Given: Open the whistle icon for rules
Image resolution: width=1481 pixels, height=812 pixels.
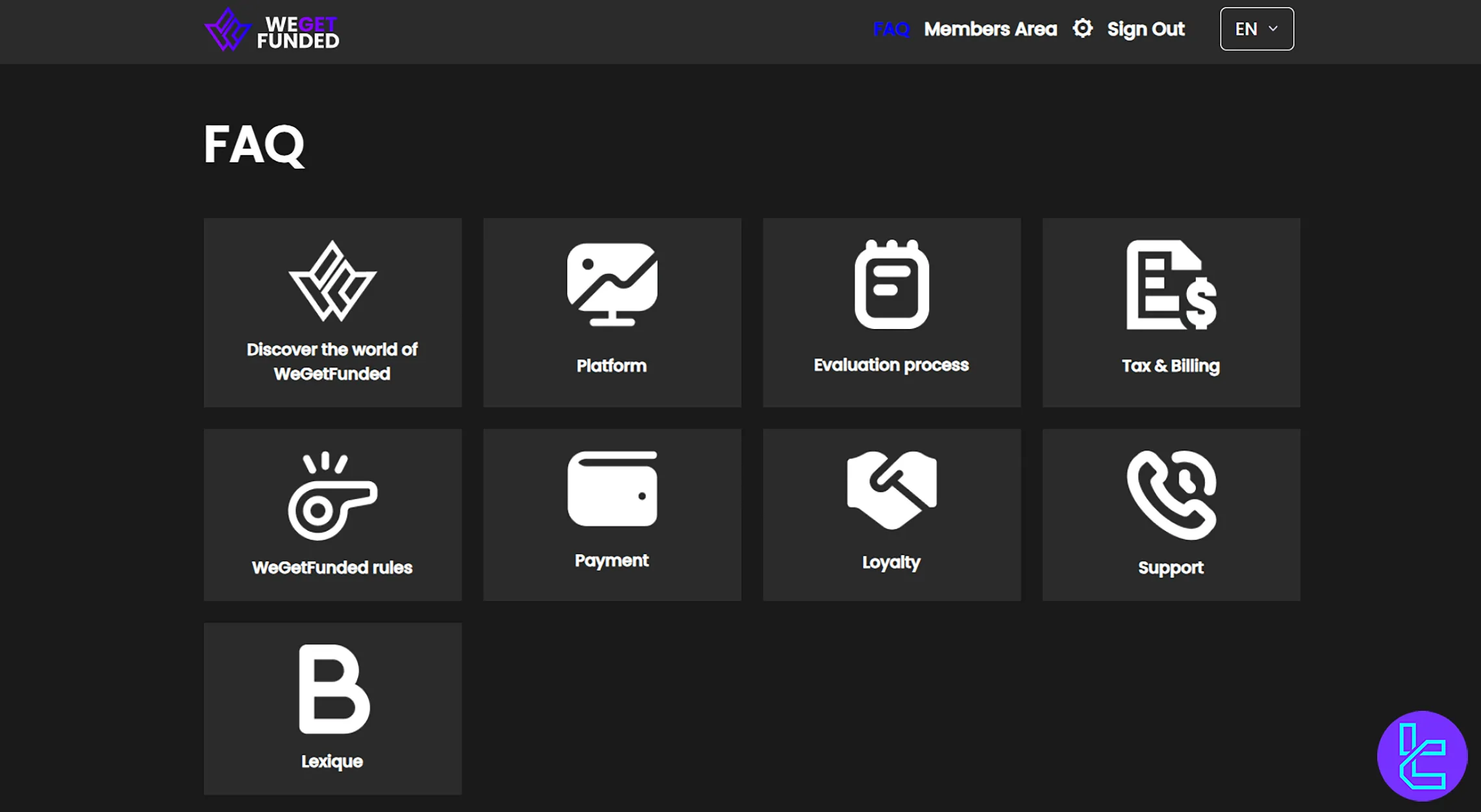Looking at the screenshot, I should [x=332, y=496].
